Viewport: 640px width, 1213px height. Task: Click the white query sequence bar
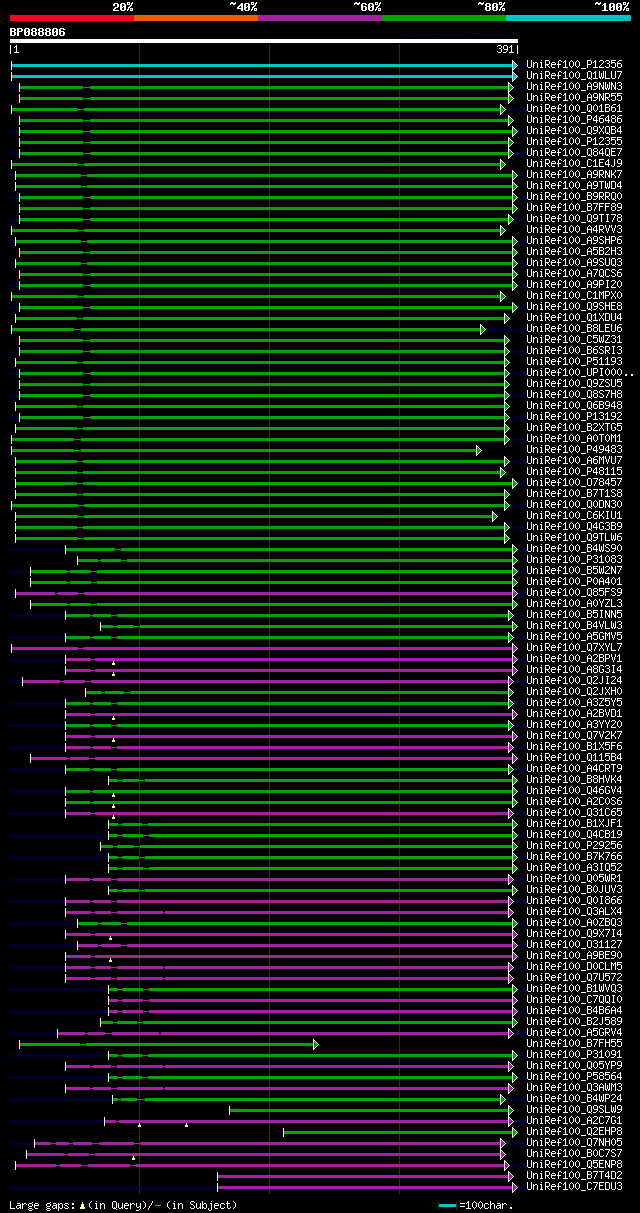(264, 41)
